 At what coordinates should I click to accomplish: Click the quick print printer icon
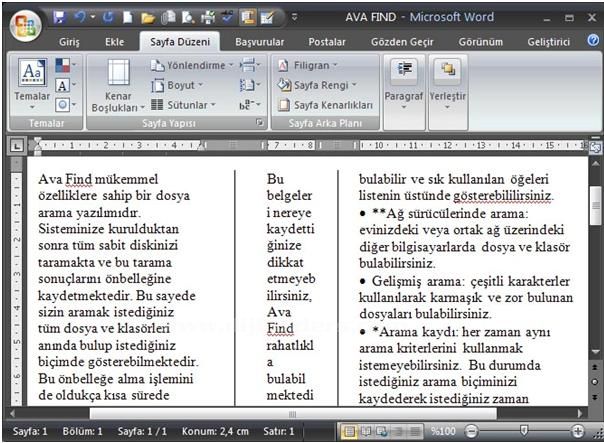(208, 18)
